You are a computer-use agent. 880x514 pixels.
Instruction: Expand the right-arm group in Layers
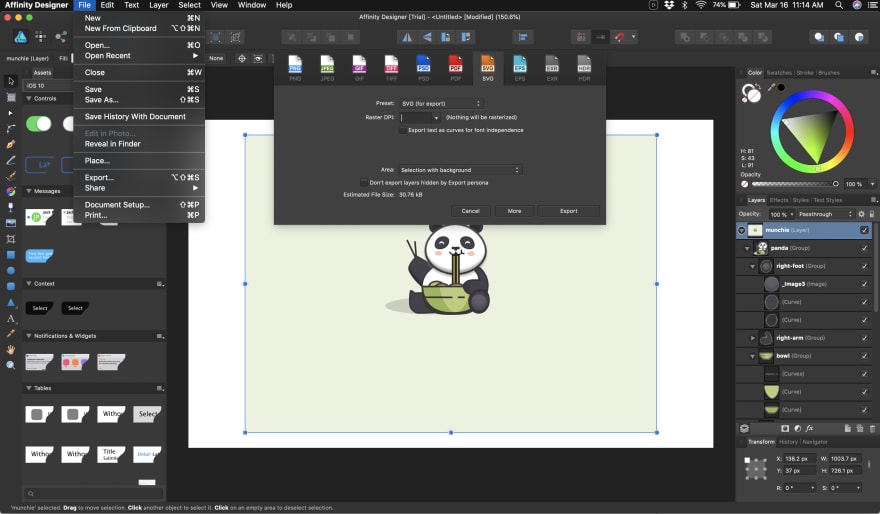[753, 338]
